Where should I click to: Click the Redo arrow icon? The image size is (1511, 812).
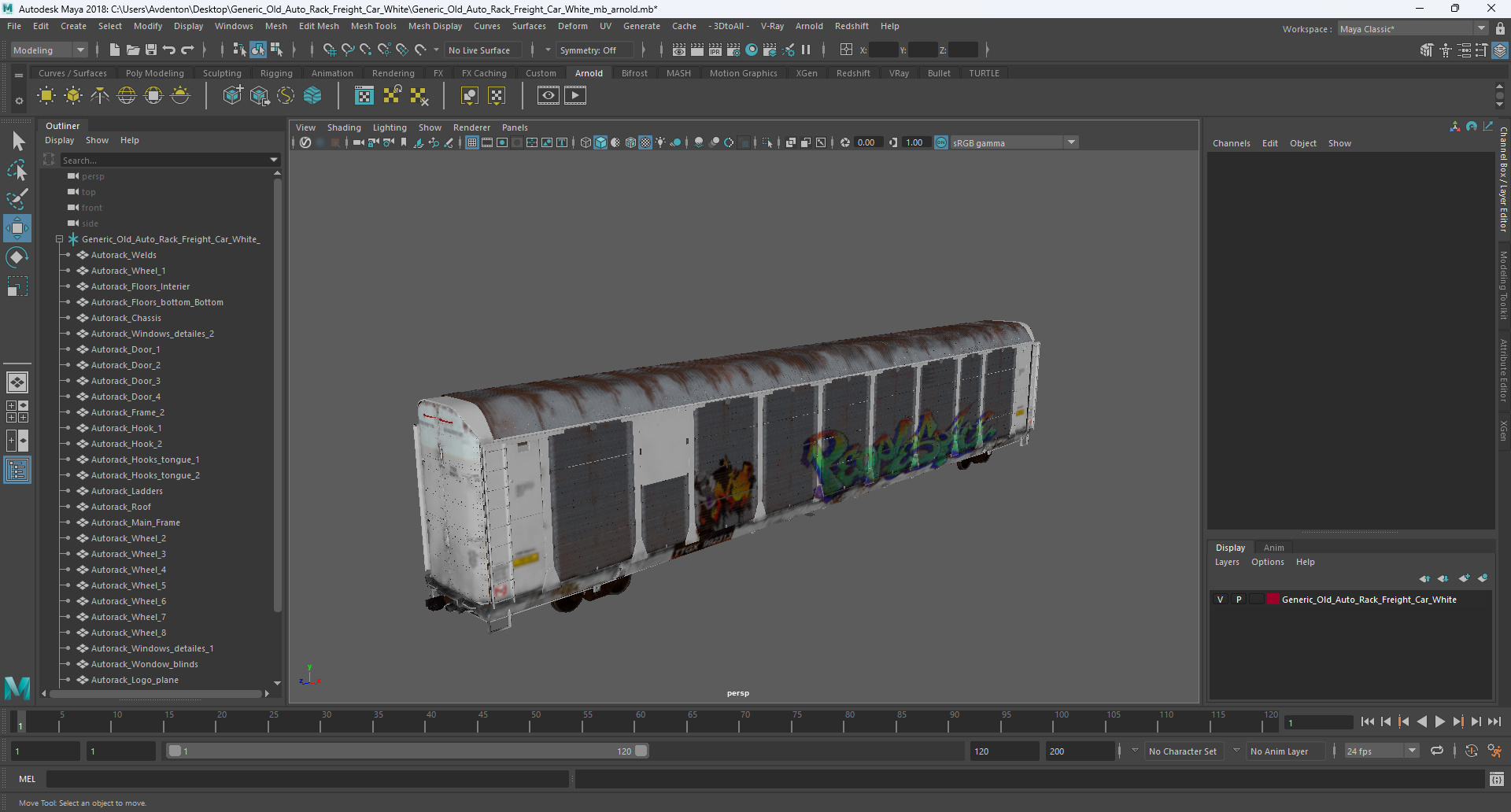[x=187, y=50]
